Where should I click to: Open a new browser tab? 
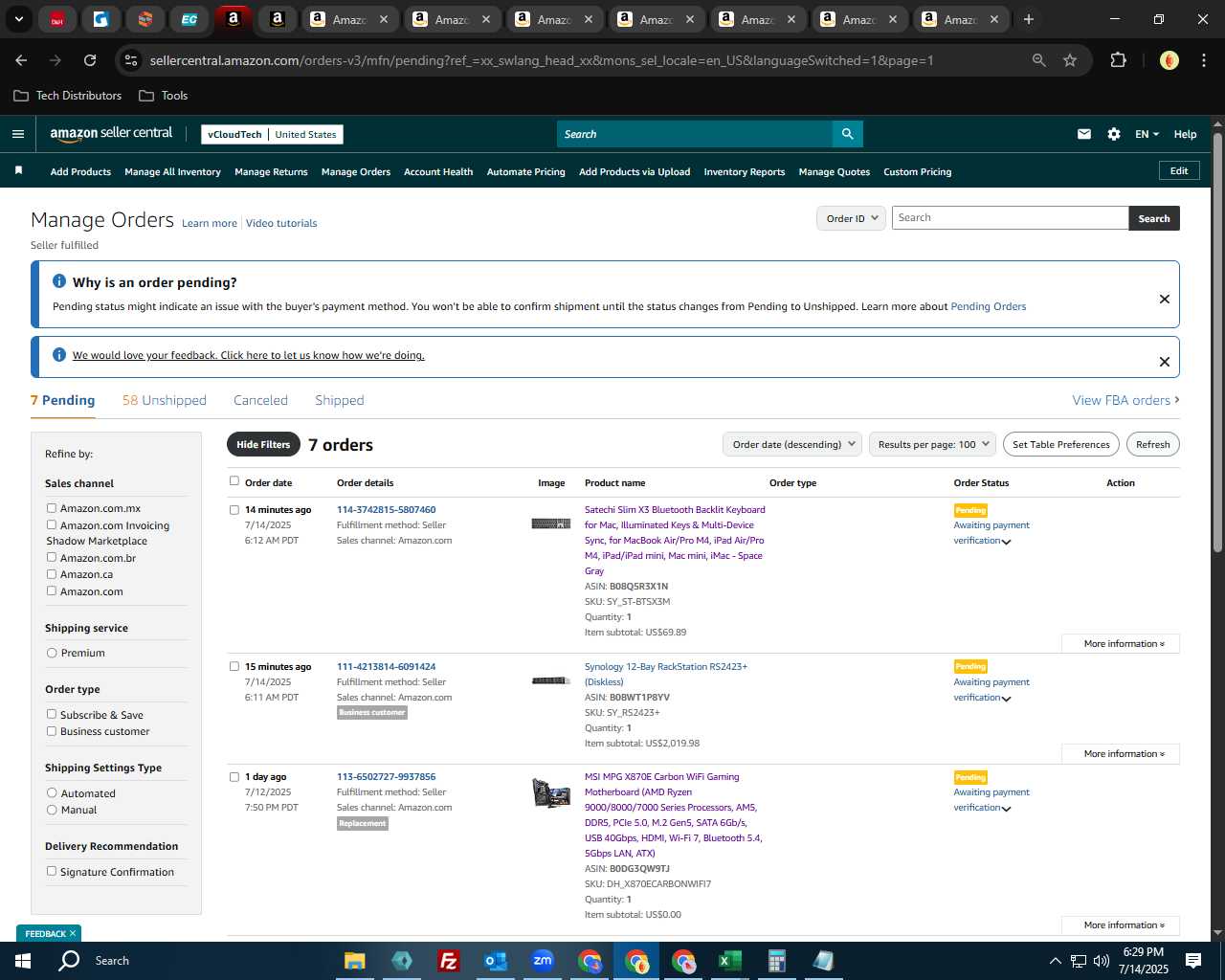pyautogui.click(x=1029, y=19)
